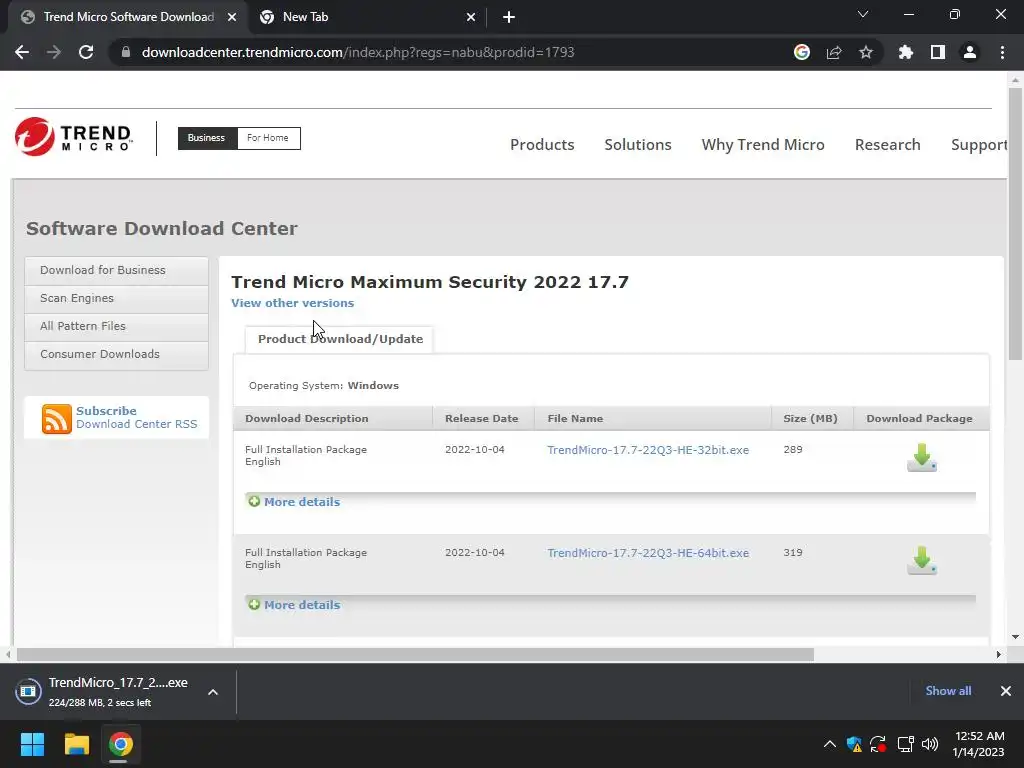Click the browser forward arrow

coord(54,52)
